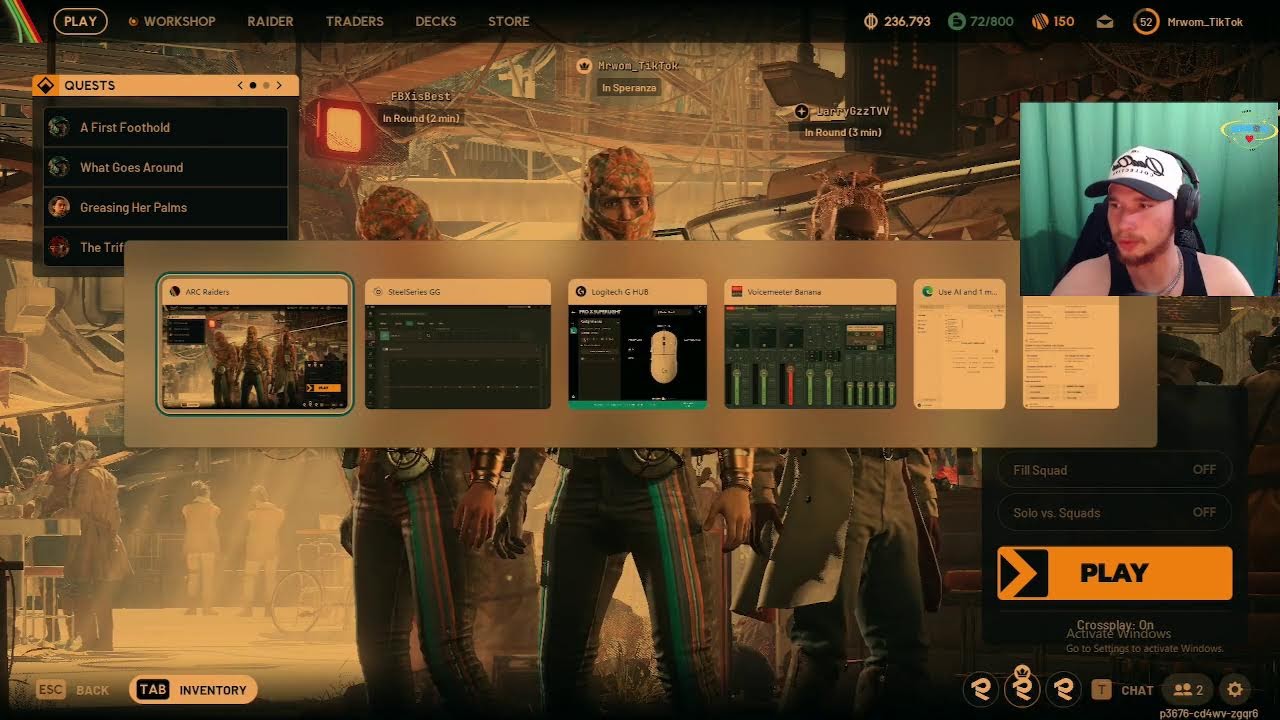
Task: Click the Mrwom_TikTok profile name in top bar
Action: click(x=1205, y=21)
